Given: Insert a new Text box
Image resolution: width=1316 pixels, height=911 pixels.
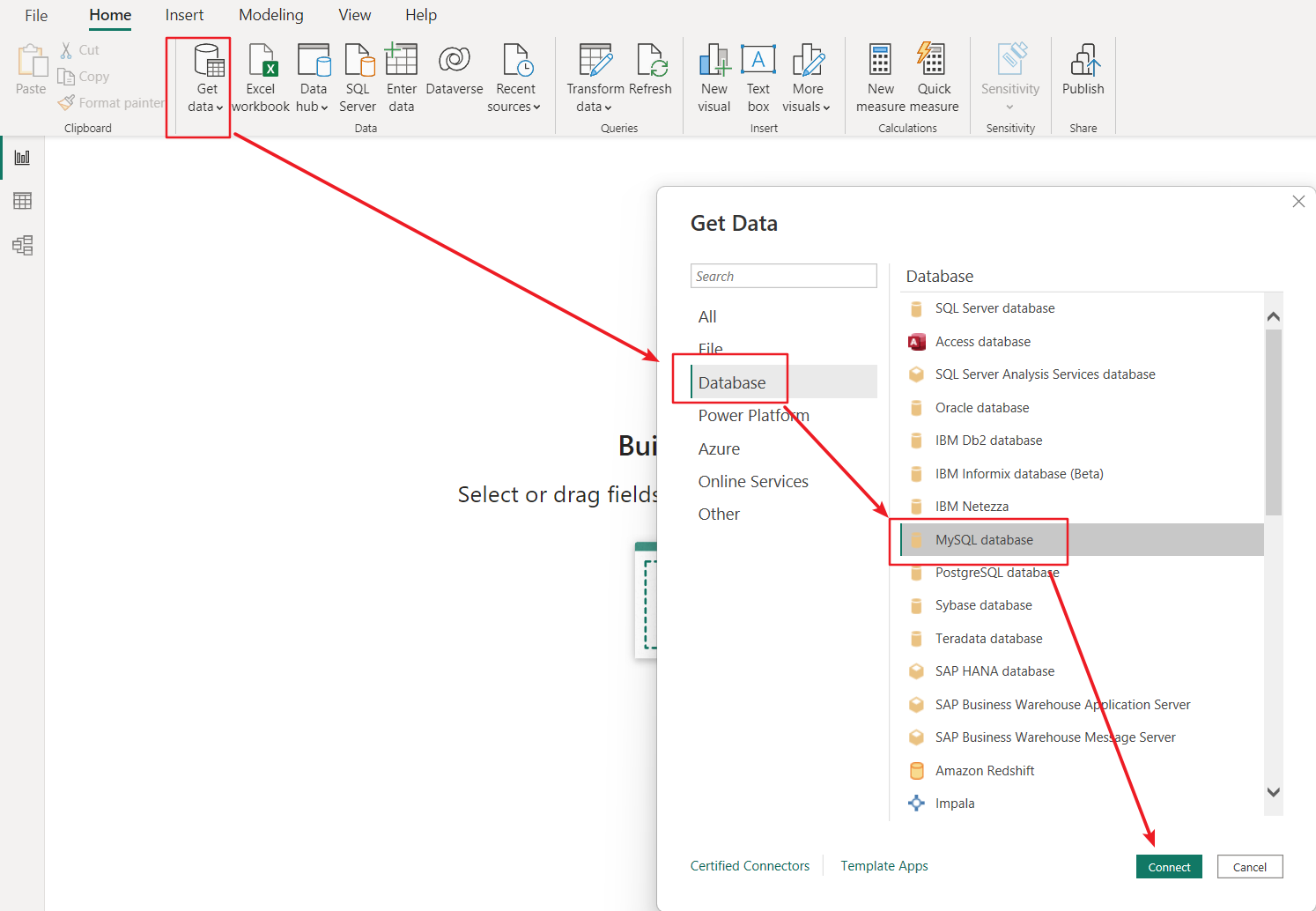Looking at the screenshot, I should (x=758, y=77).
